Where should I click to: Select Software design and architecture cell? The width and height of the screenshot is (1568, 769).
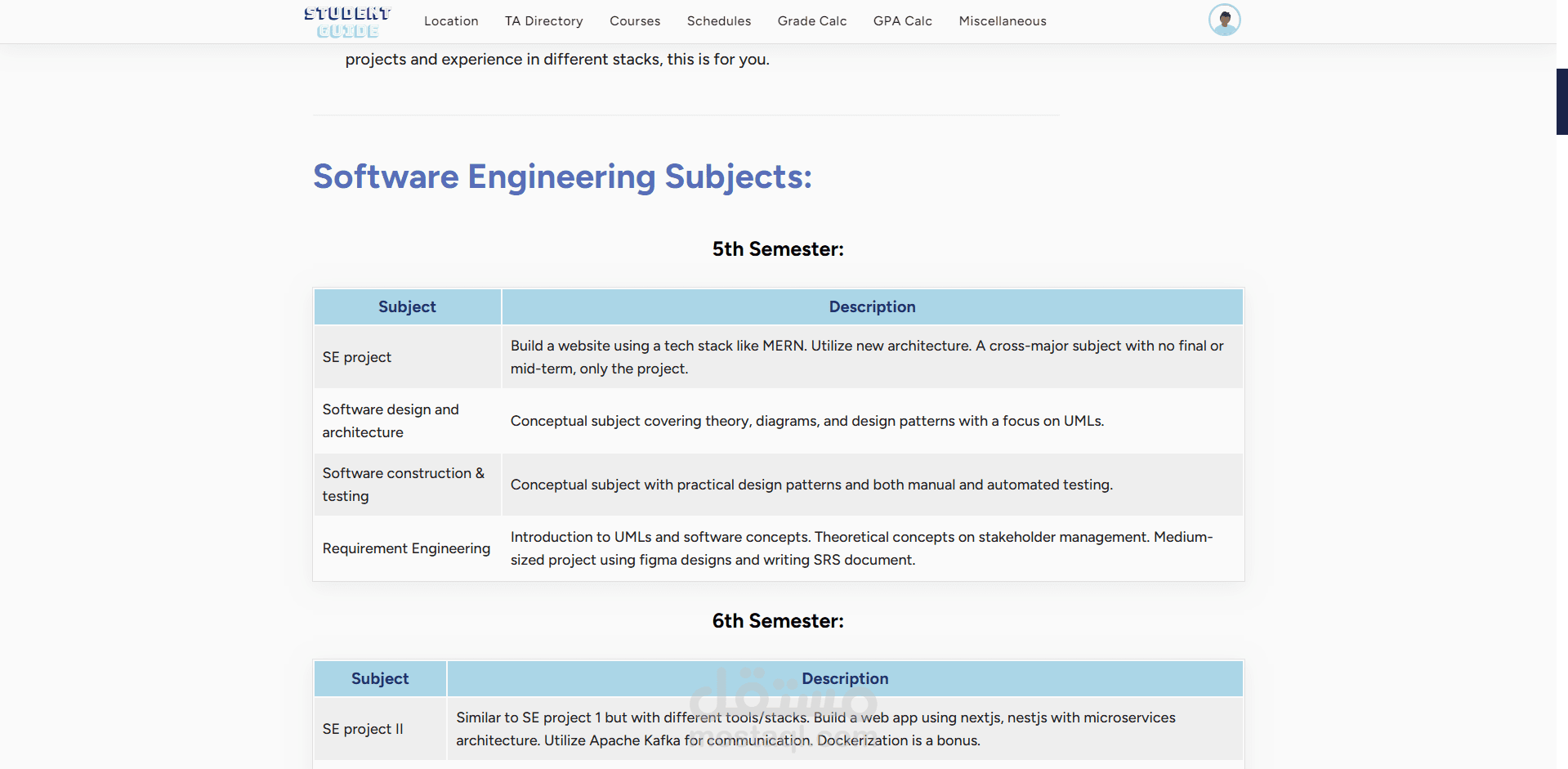tap(408, 421)
